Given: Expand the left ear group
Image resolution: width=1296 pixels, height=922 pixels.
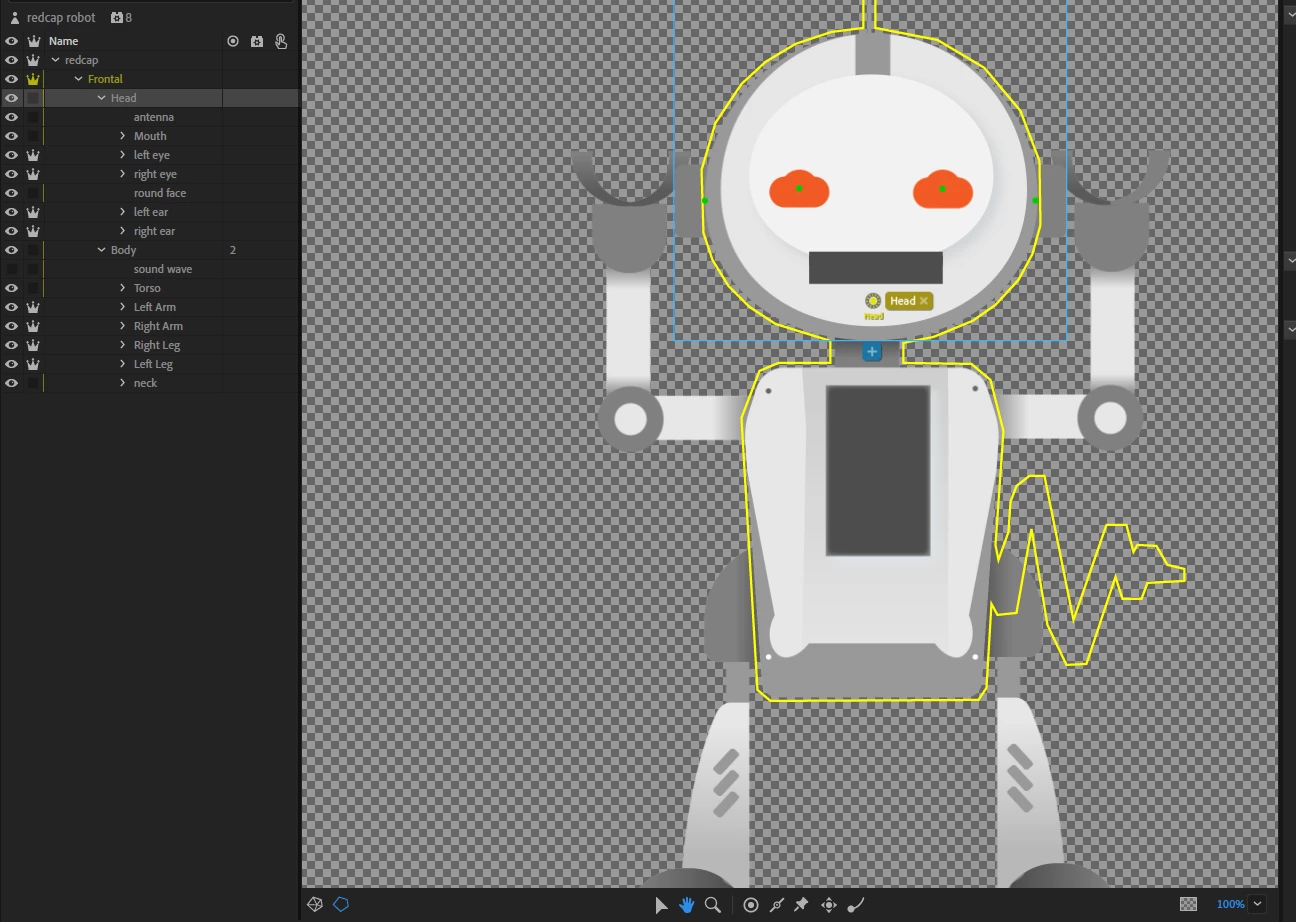Looking at the screenshot, I should 123,212.
